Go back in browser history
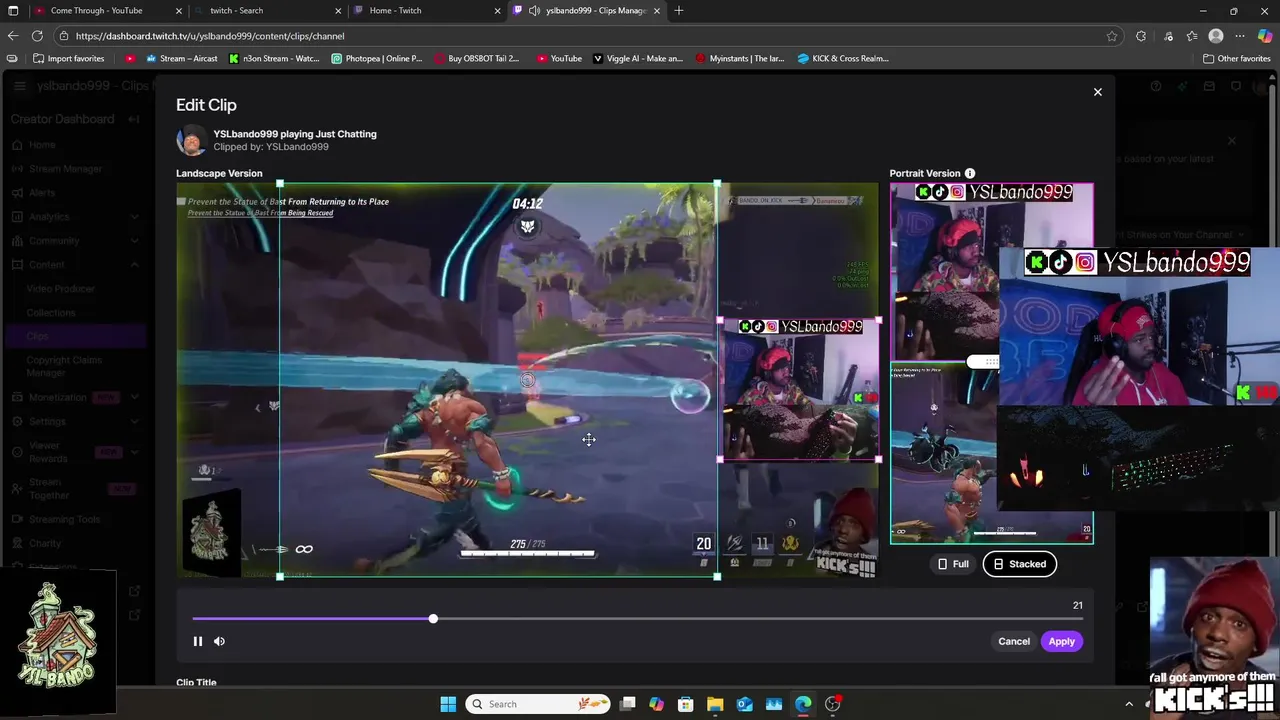1280x720 pixels. pyautogui.click(x=12, y=36)
